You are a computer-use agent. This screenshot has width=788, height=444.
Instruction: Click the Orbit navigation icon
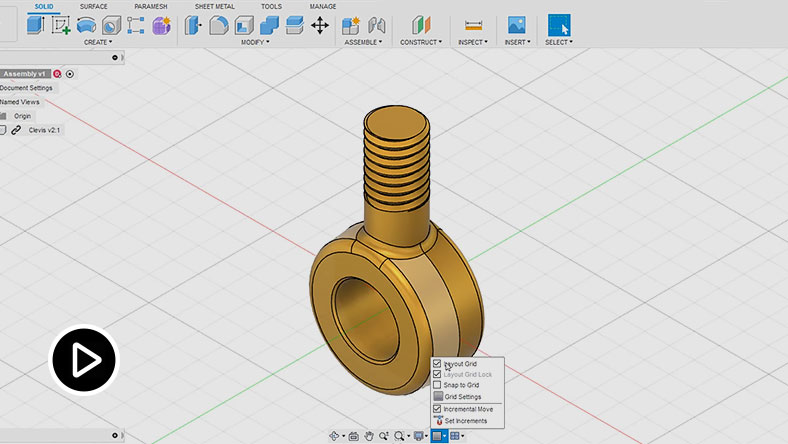pyautogui.click(x=335, y=436)
